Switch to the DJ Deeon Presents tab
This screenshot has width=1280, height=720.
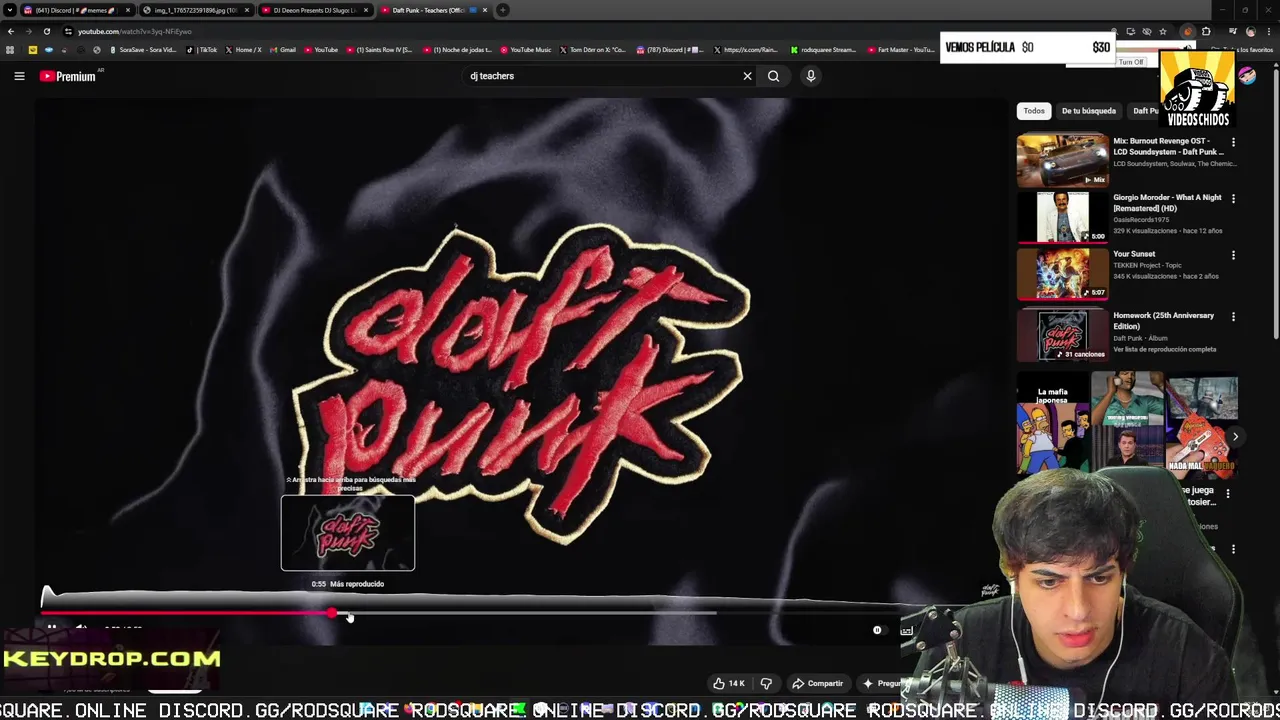(314, 10)
